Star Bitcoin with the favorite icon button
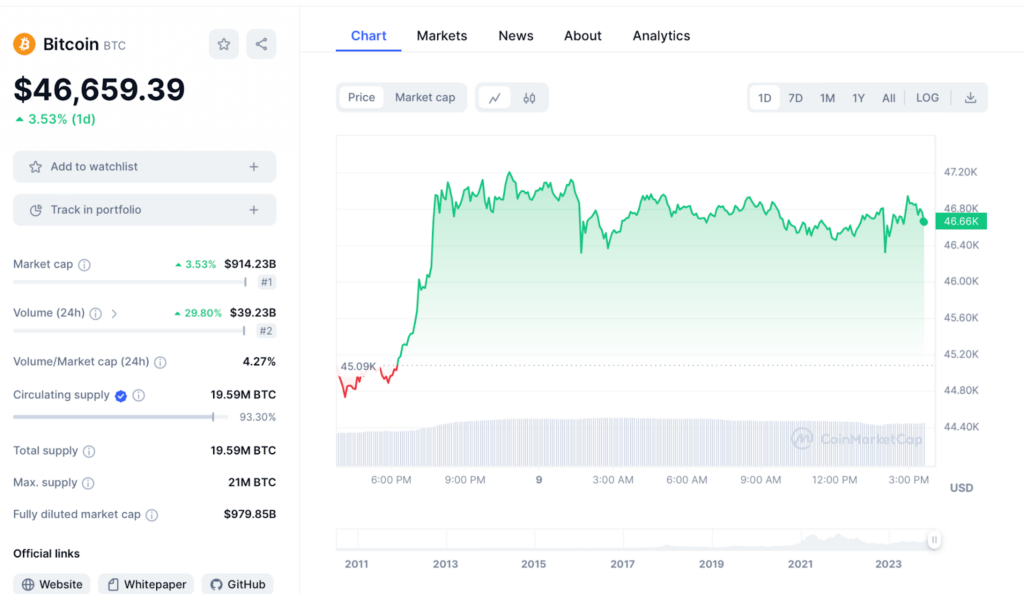 tap(224, 44)
